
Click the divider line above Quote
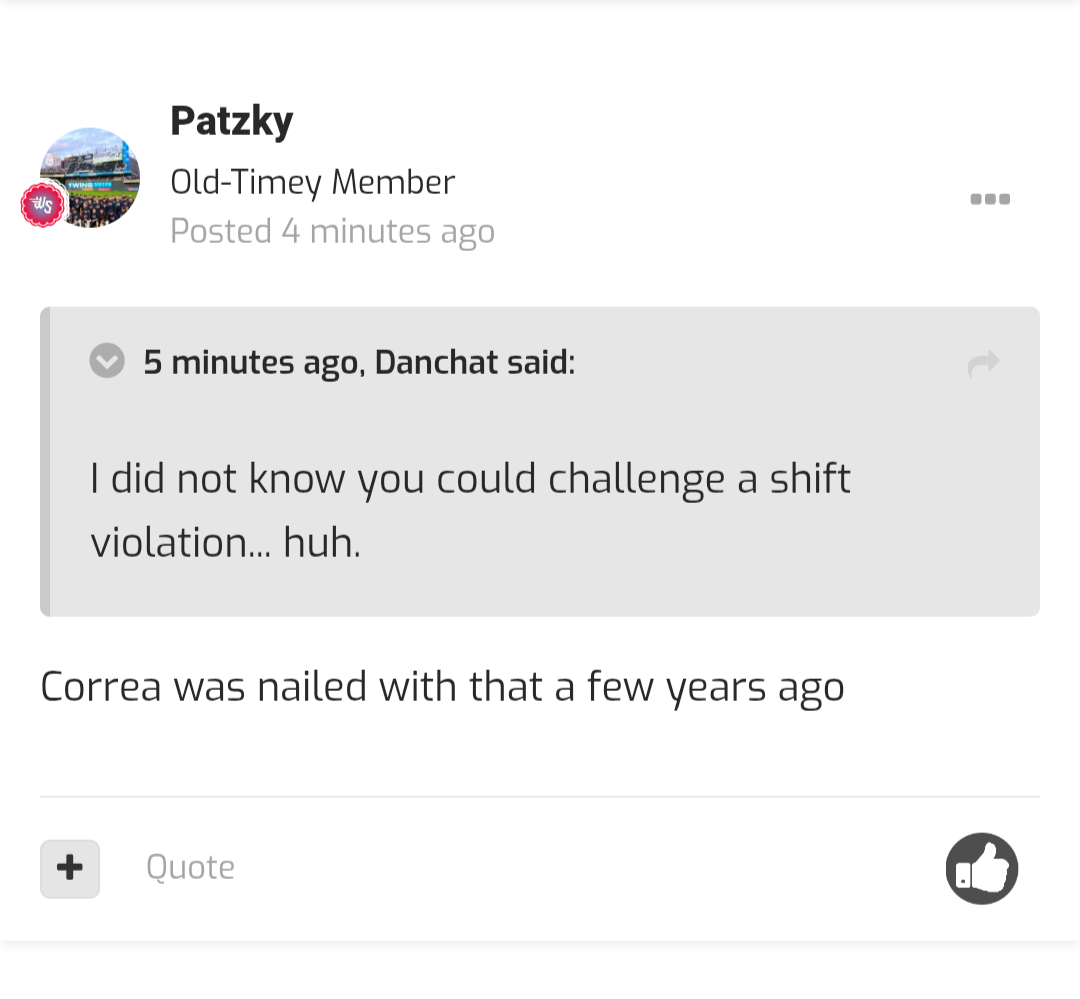[540, 797]
